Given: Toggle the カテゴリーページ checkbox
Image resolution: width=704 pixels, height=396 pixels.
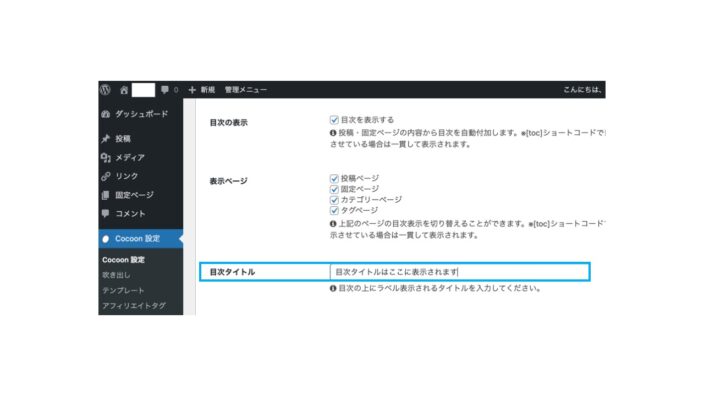Looking at the screenshot, I should (x=334, y=200).
